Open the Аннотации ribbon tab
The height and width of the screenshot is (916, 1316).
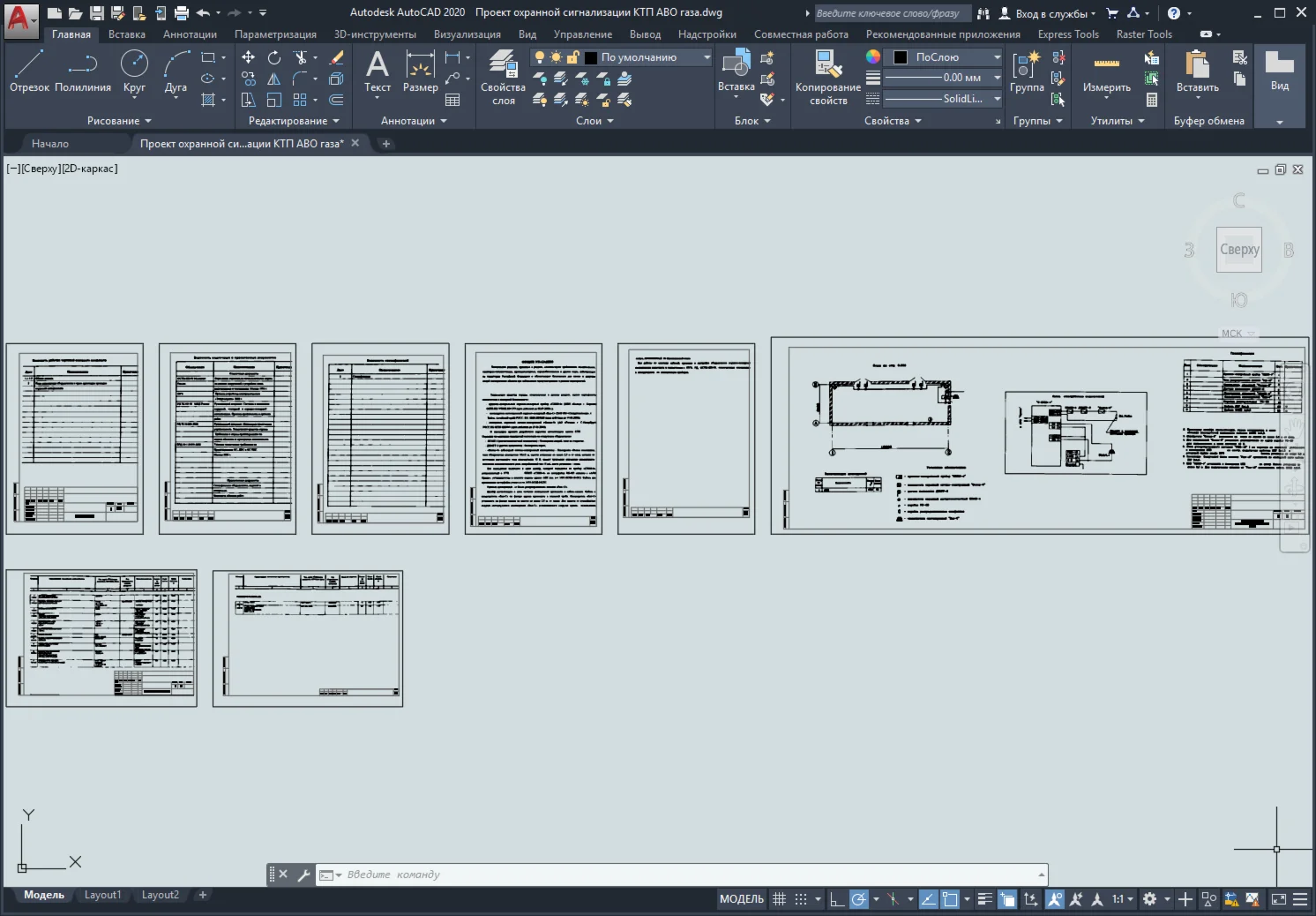click(x=190, y=34)
